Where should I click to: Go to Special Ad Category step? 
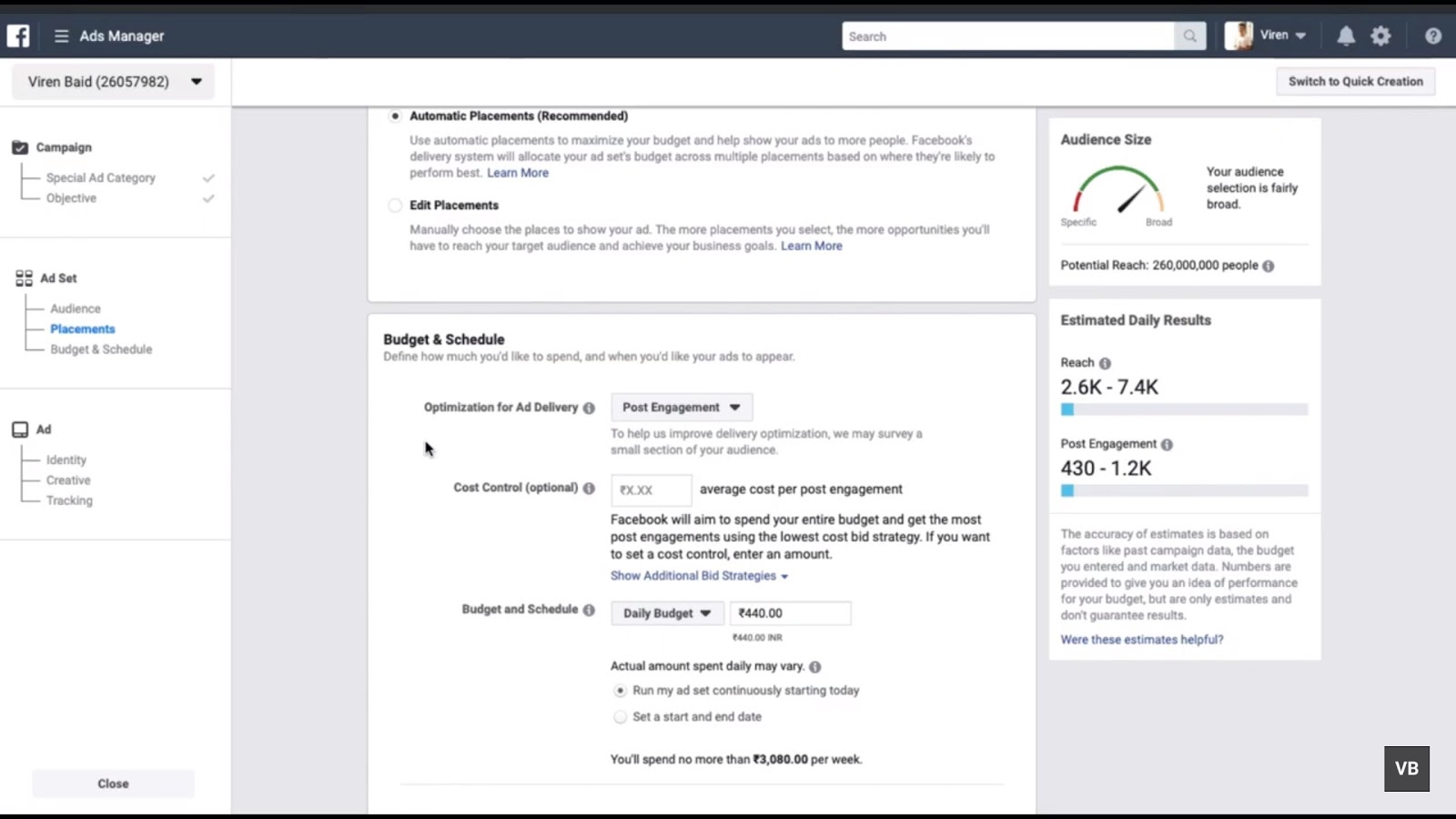pos(101,178)
